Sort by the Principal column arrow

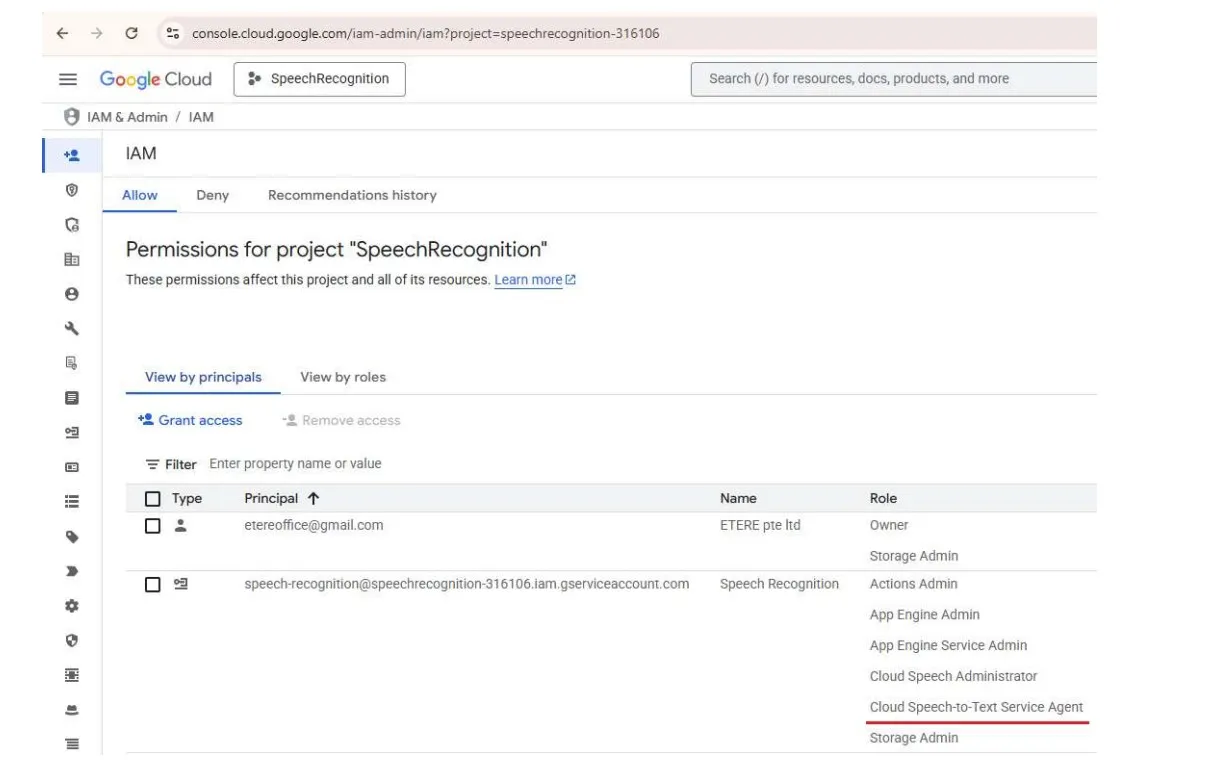pos(313,499)
